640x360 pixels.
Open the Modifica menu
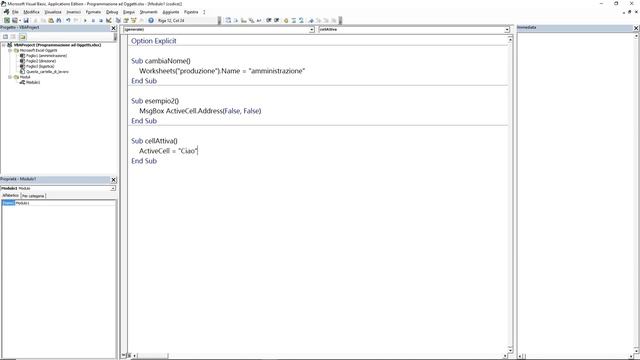(31, 12)
